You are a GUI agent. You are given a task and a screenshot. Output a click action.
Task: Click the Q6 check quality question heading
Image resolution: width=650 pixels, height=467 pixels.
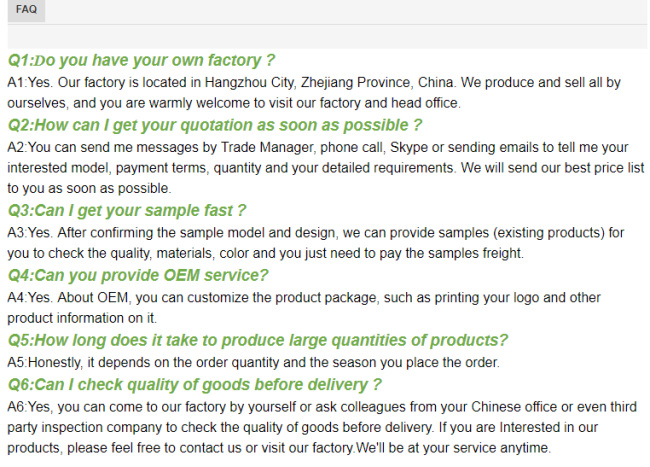tap(194, 385)
